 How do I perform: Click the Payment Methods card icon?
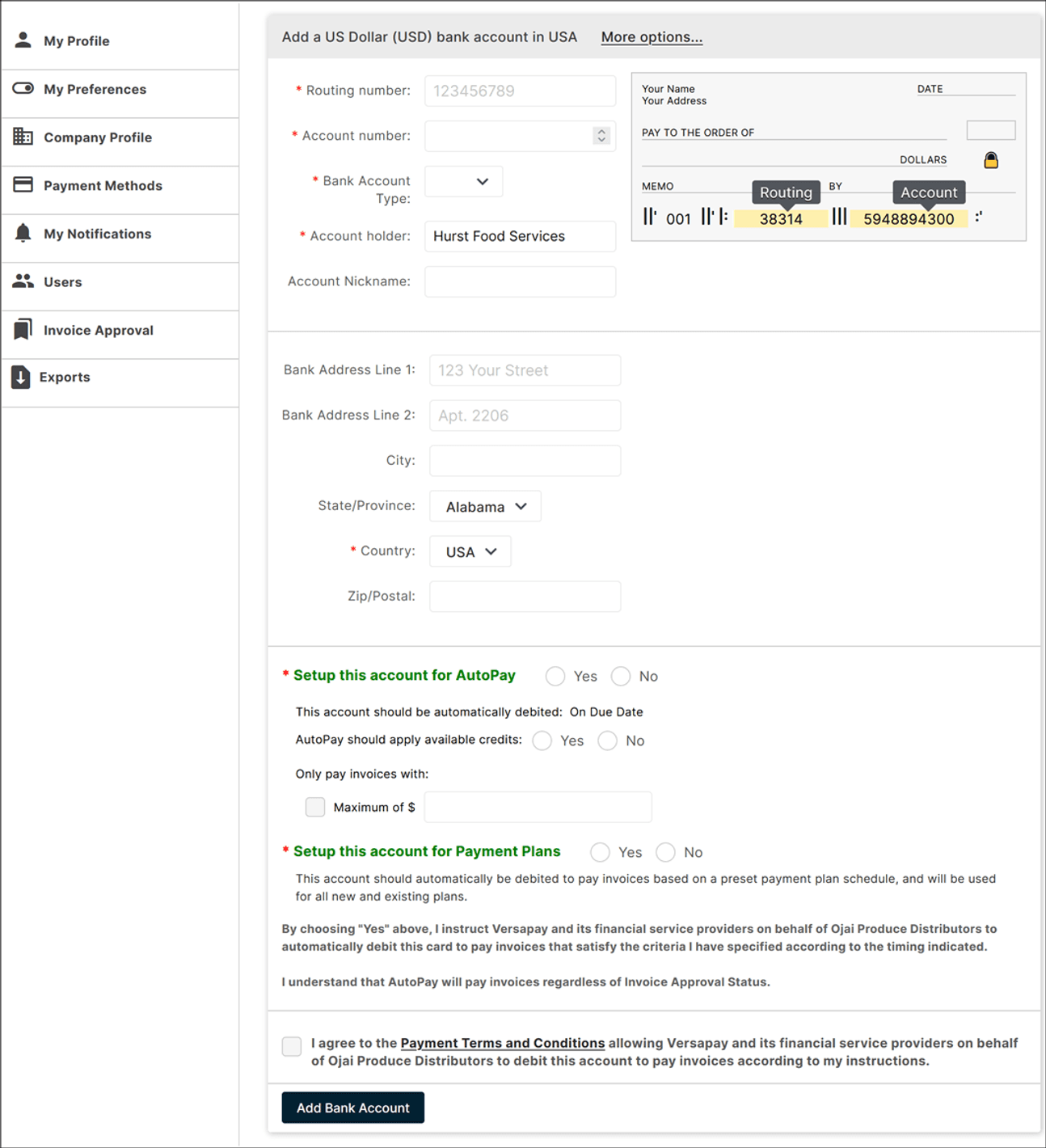23,184
